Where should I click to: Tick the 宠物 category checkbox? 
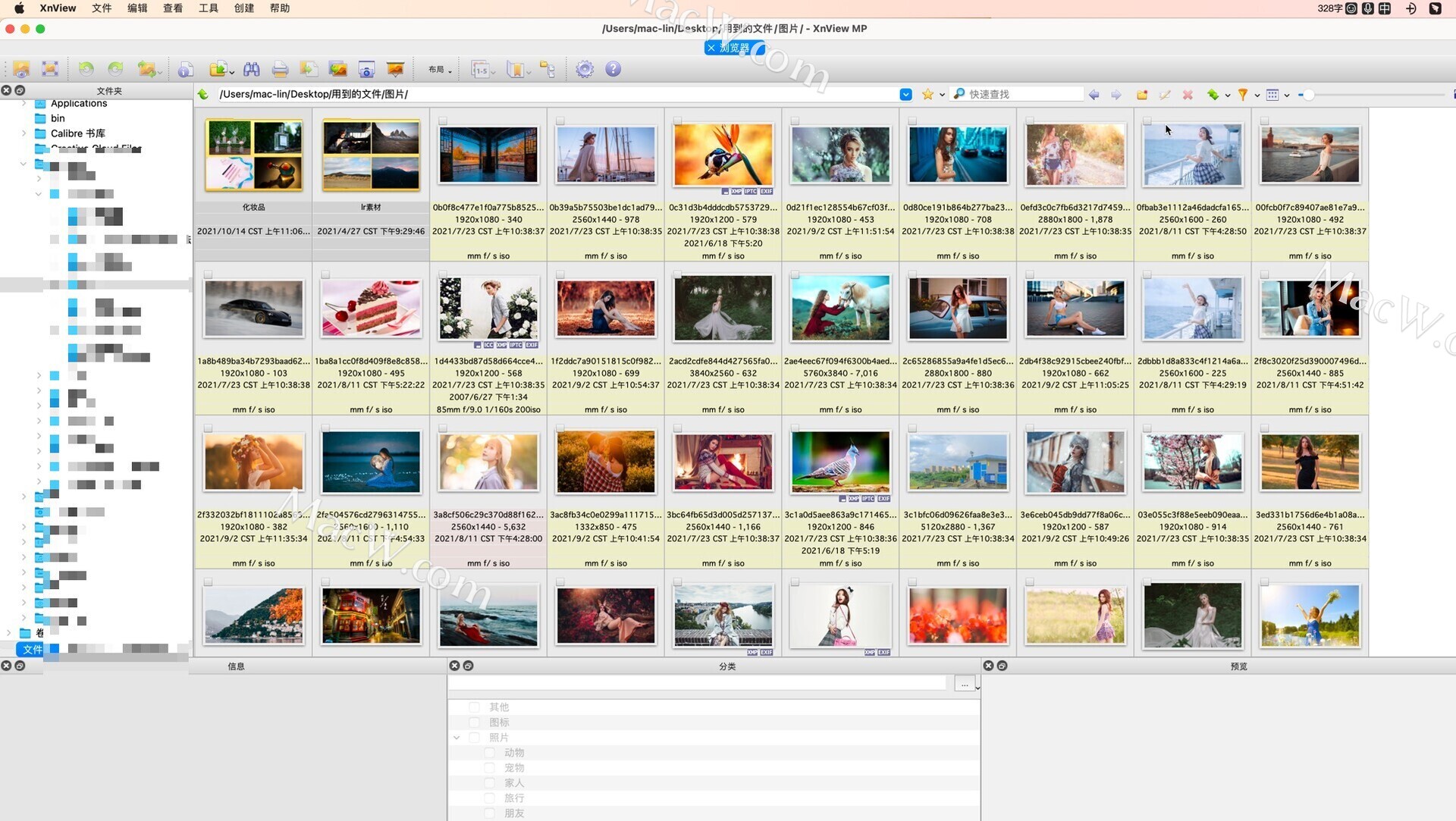[x=489, y=768]
